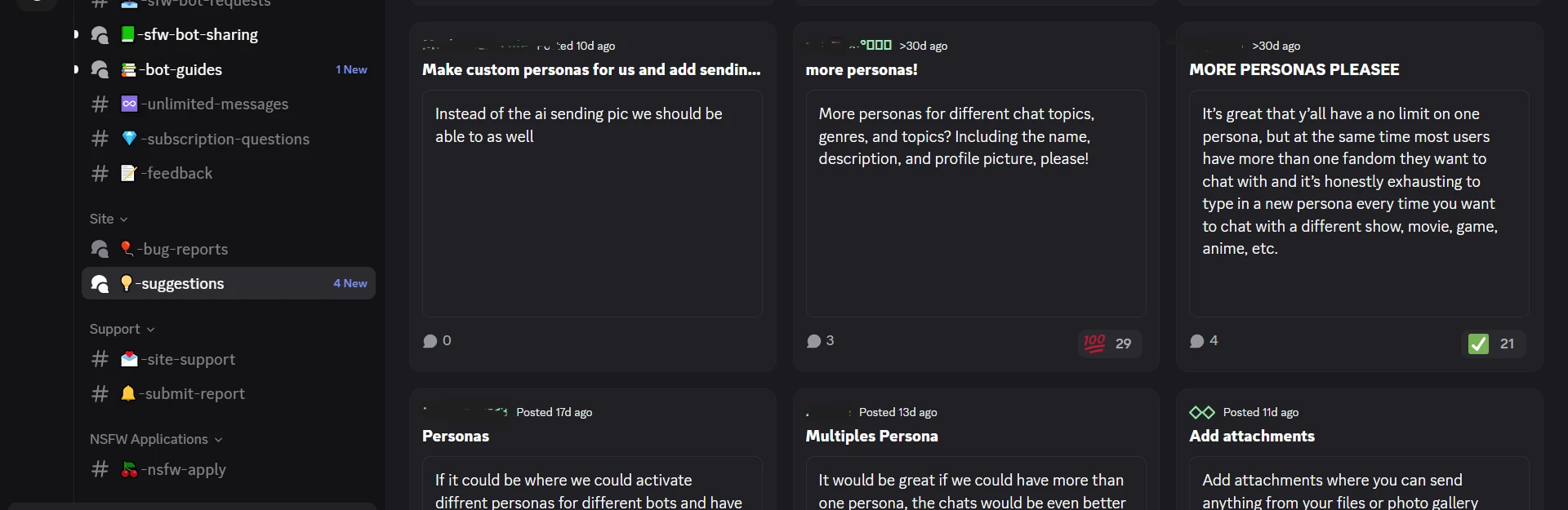Collapse the NSFW Applications category
Screen dimensions: 1568x510
click(x=155, y=439)
